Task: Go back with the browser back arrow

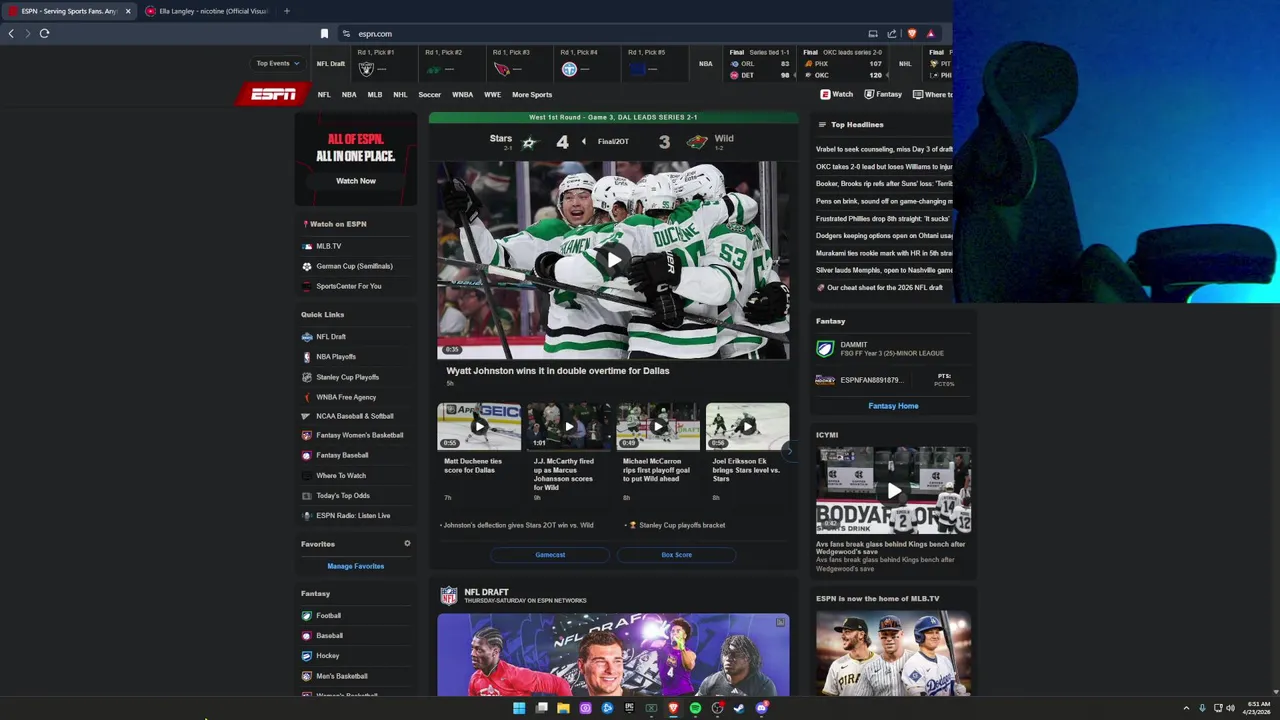Action: (11, 33)
